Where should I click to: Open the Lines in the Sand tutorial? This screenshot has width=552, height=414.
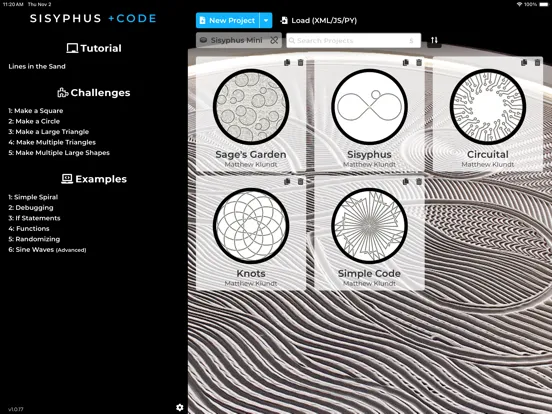[37, 66]
